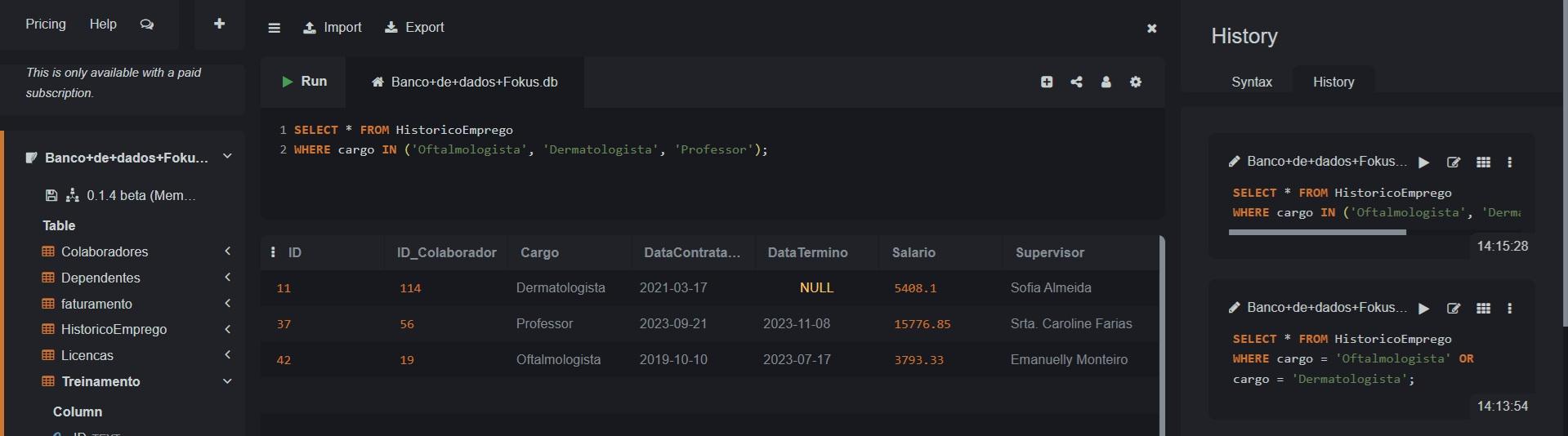The height and width of the screenshot is (436, 1568).
Task: Click the History panel vertical scrollbar
Action: 1565,163
